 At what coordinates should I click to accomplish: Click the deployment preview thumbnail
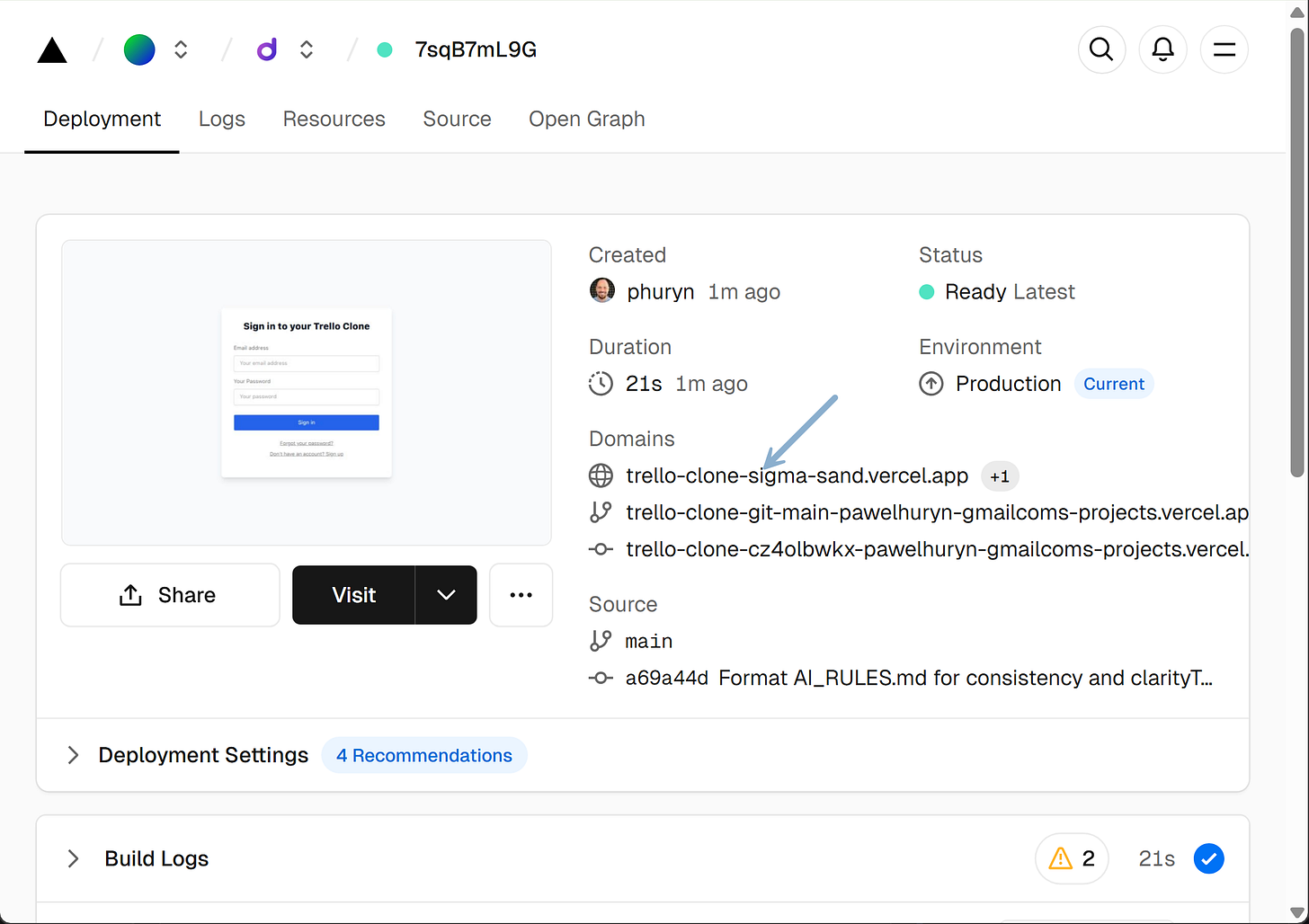[x=307, y=393]
